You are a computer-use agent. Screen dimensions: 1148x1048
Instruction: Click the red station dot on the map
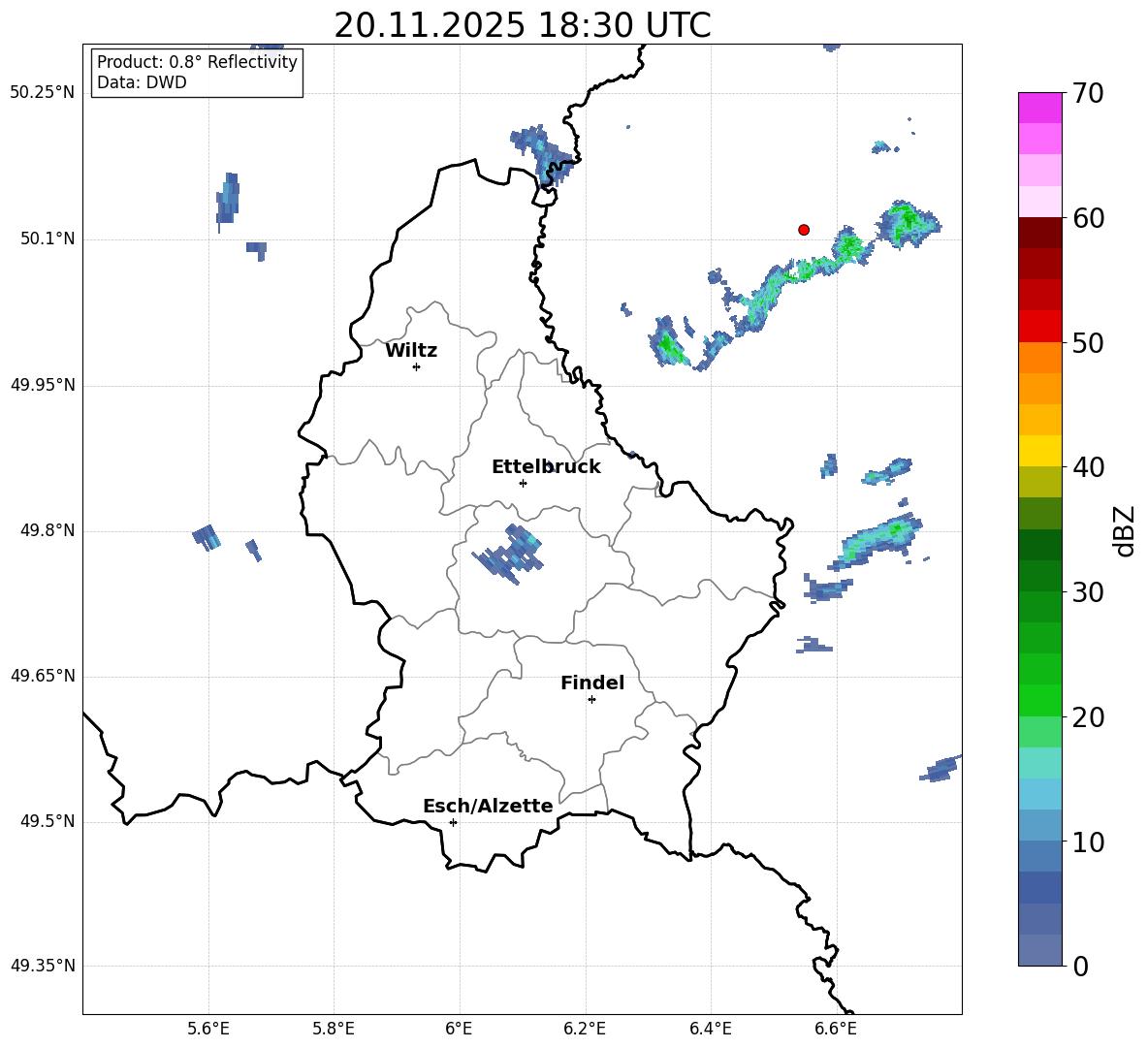(804, 230)
